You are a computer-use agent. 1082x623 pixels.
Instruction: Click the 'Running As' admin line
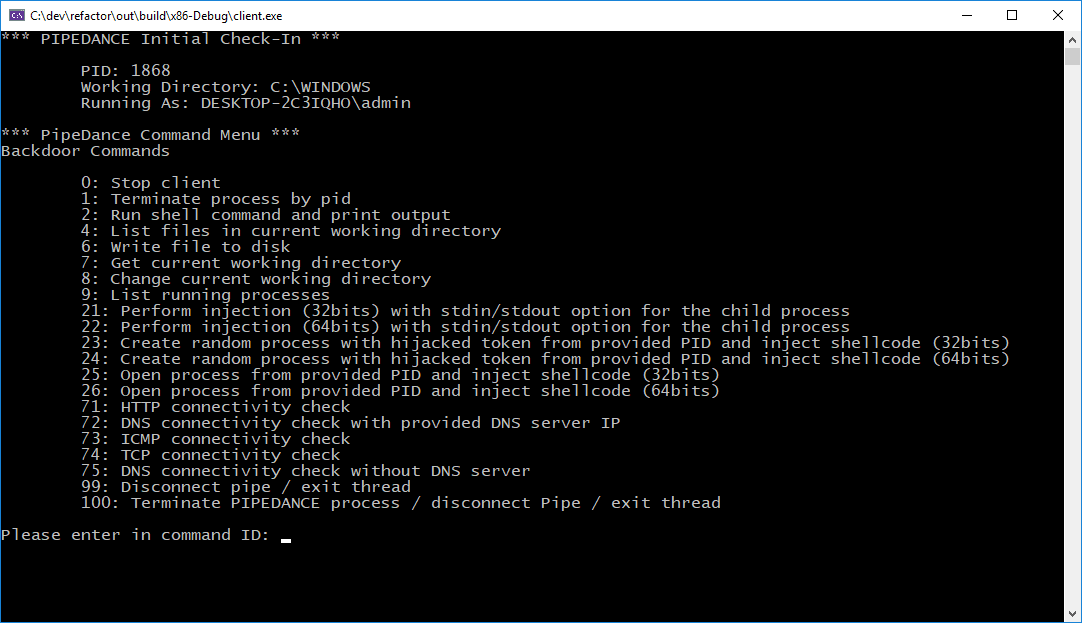(x=245, y=103)
